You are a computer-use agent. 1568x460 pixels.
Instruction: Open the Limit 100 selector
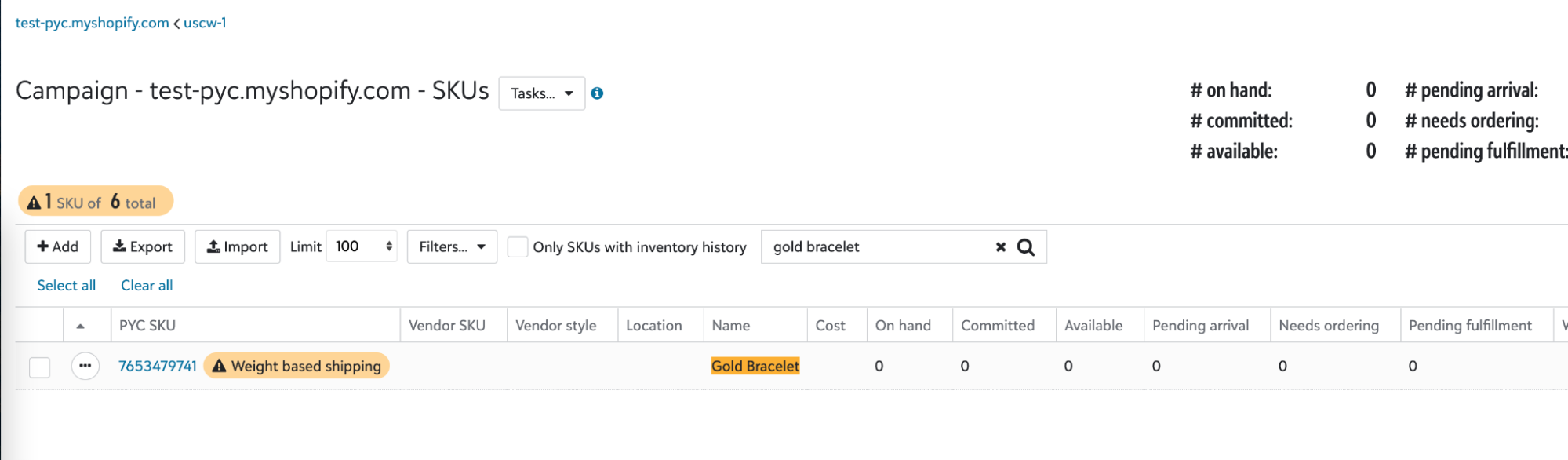pos(362,246)
